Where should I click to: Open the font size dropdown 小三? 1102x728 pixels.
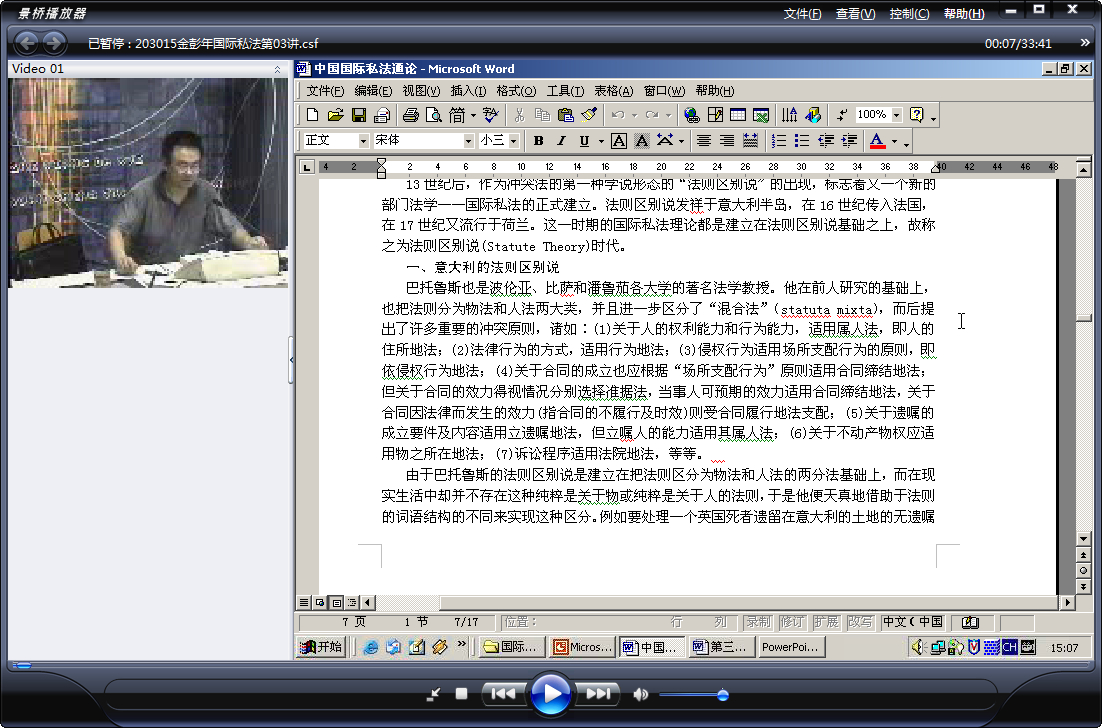tap(513, 141)
